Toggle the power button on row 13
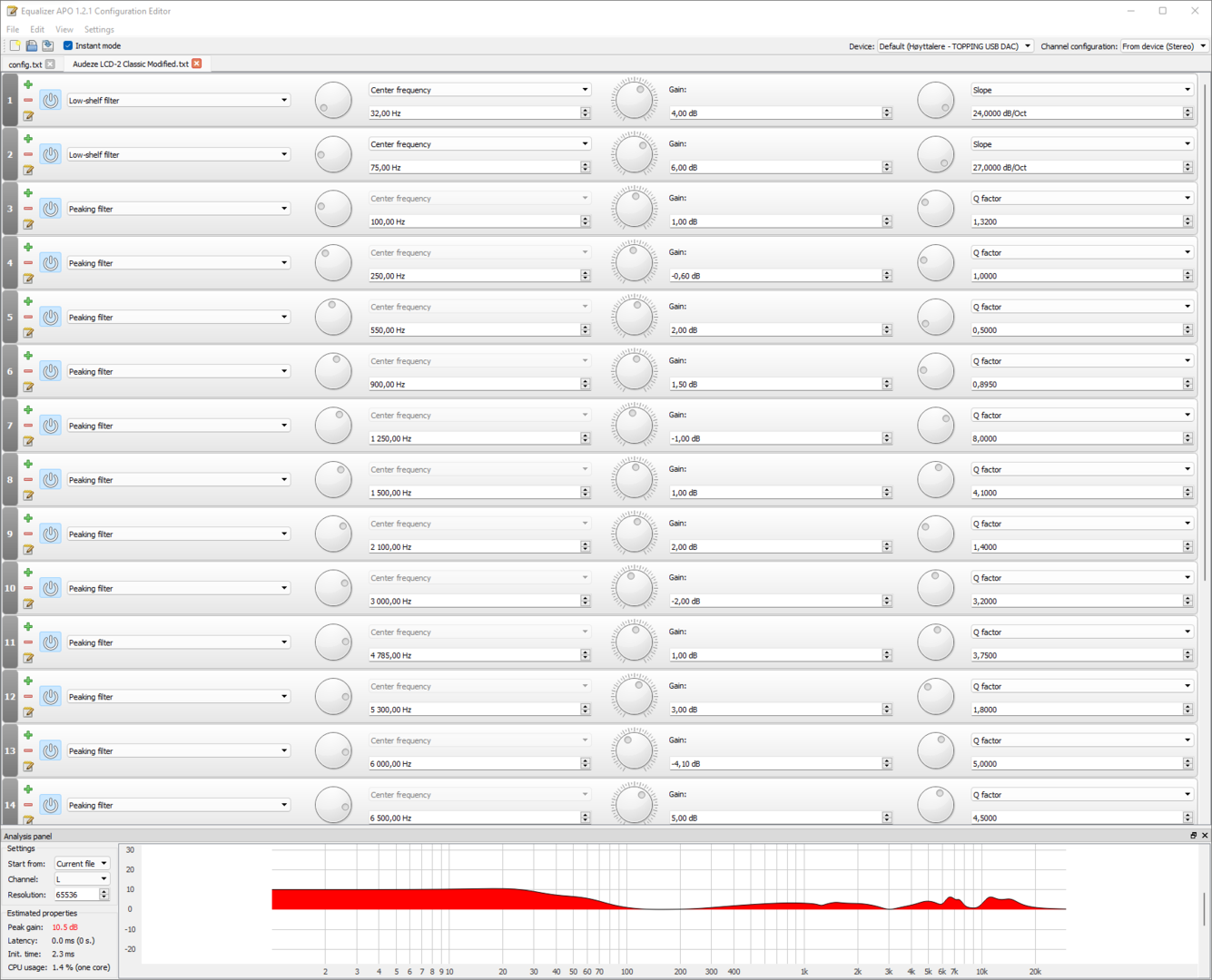This screenshot has width=1212, height=980. [51, 750]
